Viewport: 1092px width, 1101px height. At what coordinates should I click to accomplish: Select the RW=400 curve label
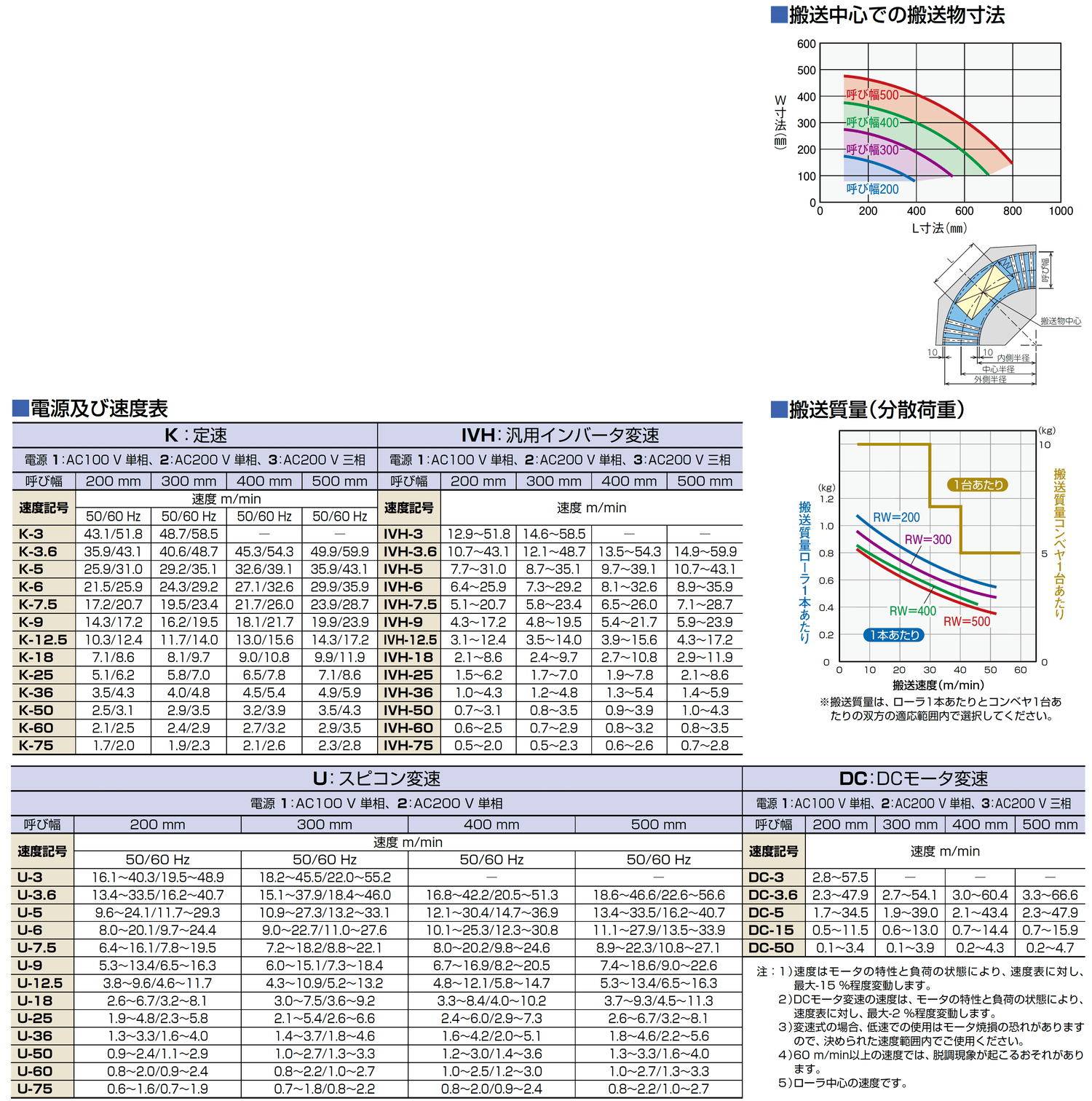pyautogui.click(x=913, y=611)
